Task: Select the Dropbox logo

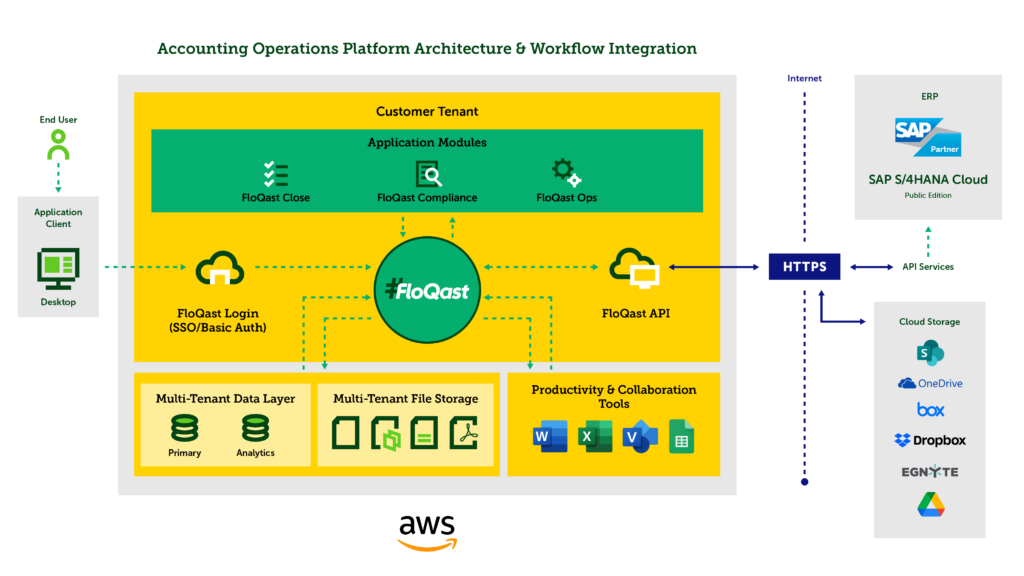Action: click(930, 440)
